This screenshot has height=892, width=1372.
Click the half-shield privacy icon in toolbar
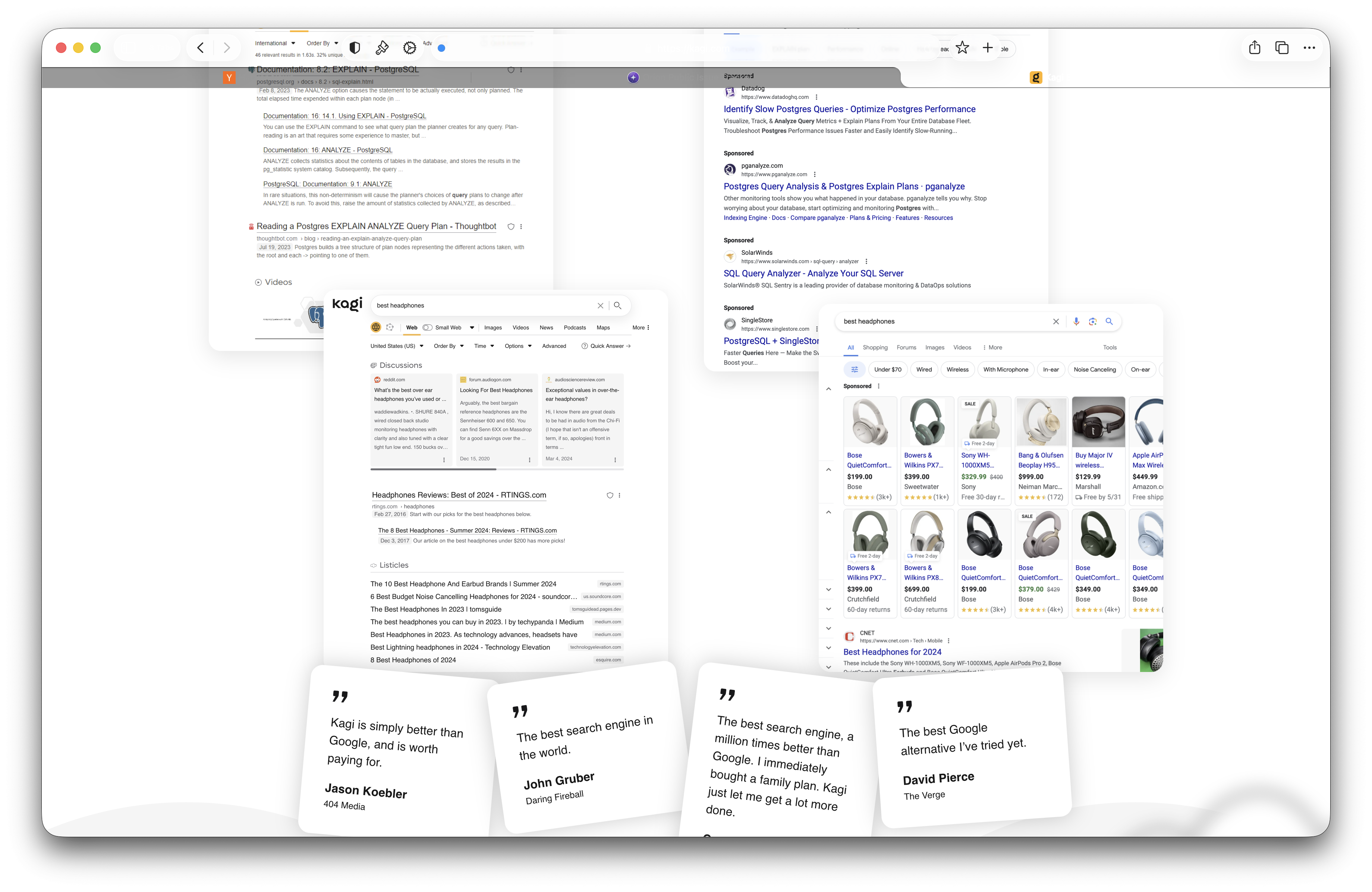click(x=355, y=48)
